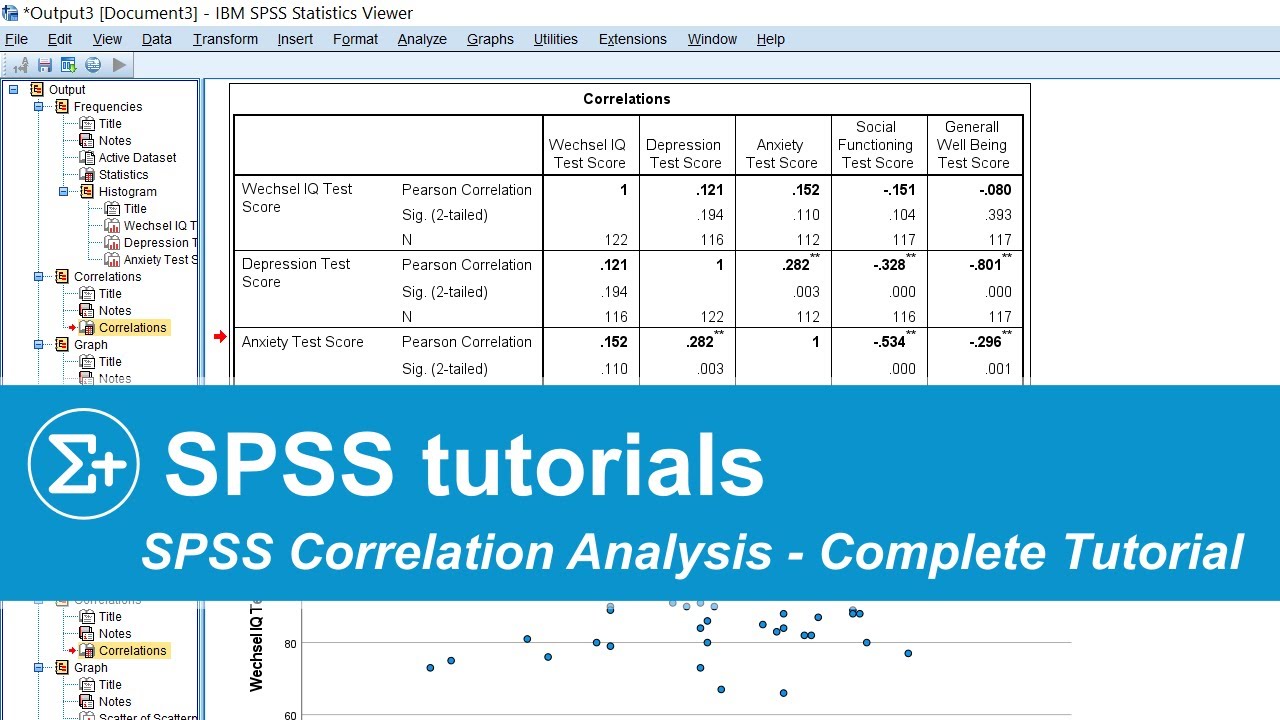Click the Depression histogram chart icon
Viewport: 1280px width, 720px height.
coord(112,243)
